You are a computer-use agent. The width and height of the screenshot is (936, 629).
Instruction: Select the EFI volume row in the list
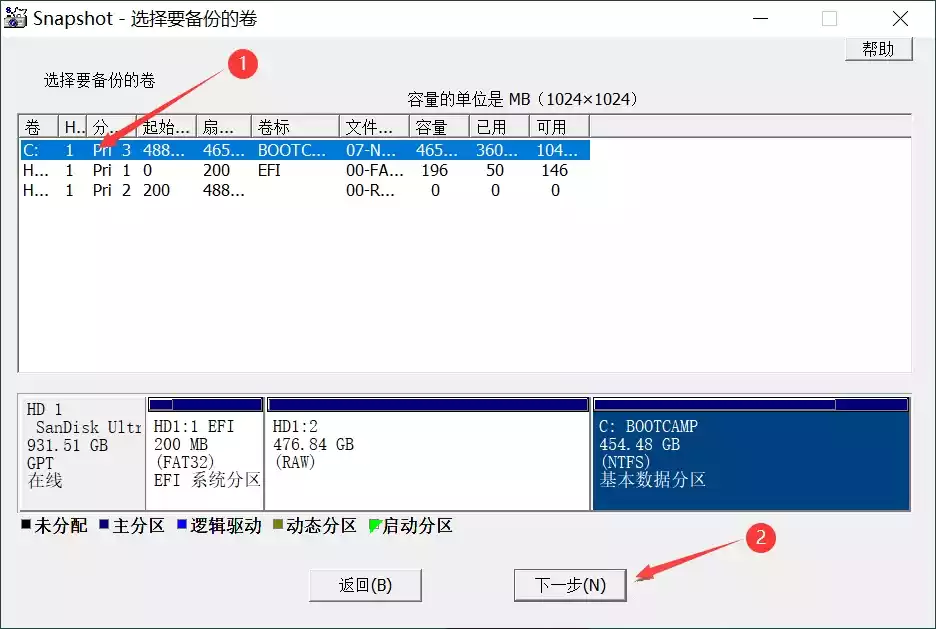coord(300,170)
